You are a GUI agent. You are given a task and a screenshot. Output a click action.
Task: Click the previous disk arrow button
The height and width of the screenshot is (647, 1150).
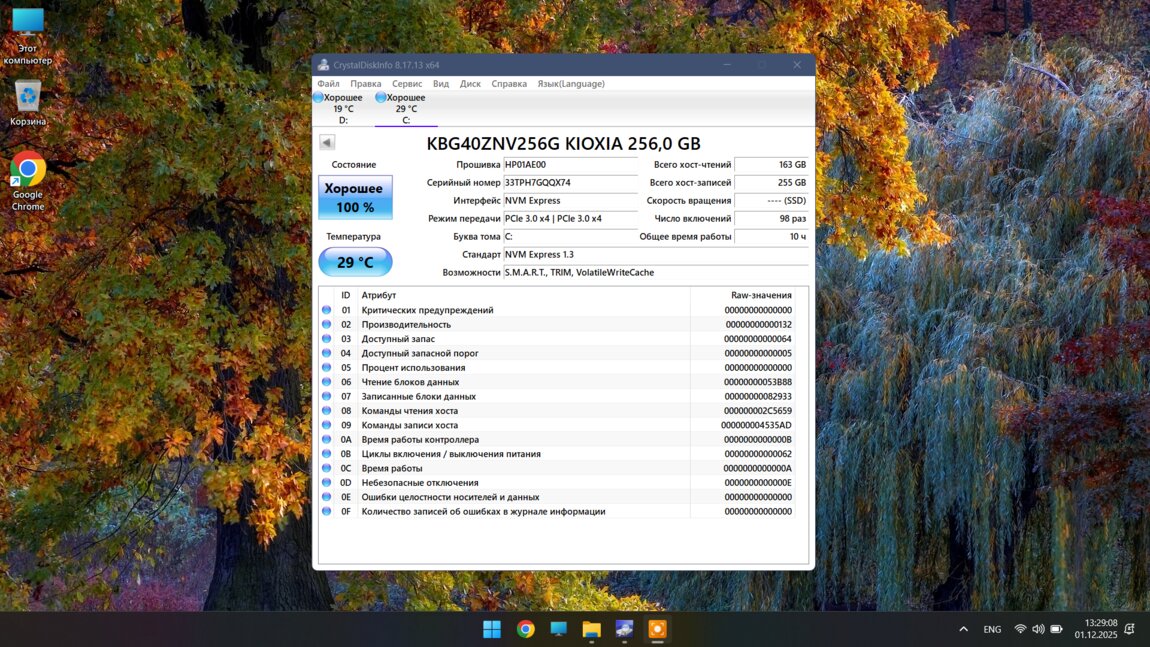click(x=327, y=143)
